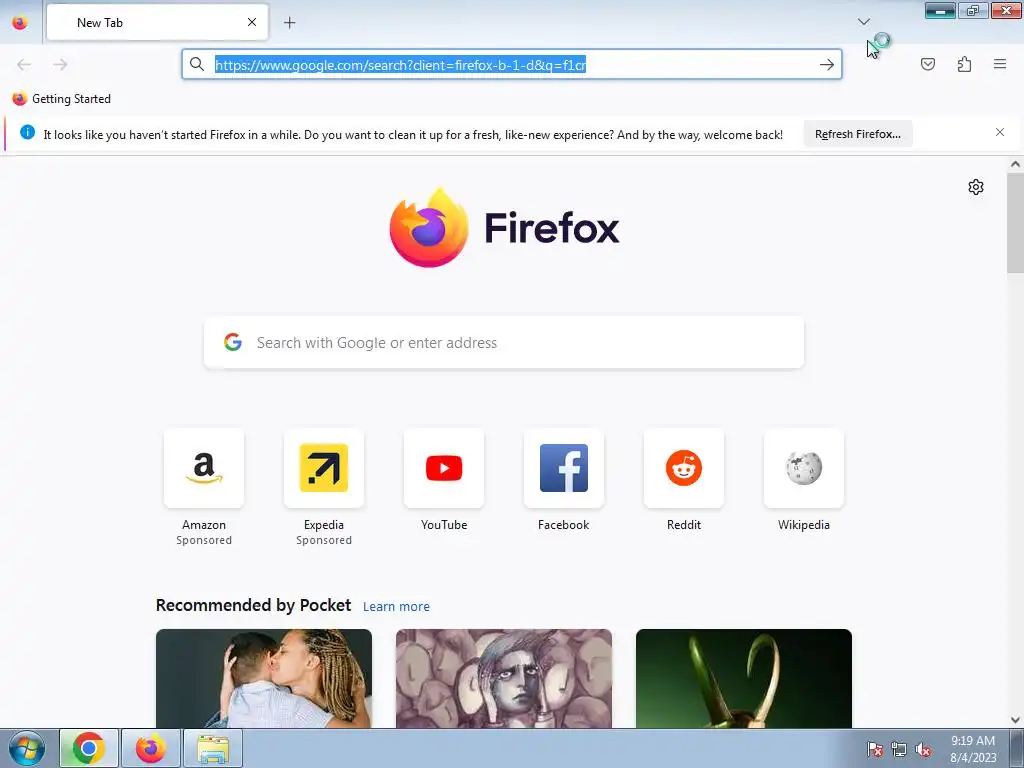Click Learn more link beside Pocket
Screen dimensions: 1024x768
click(x=396, y=606)
